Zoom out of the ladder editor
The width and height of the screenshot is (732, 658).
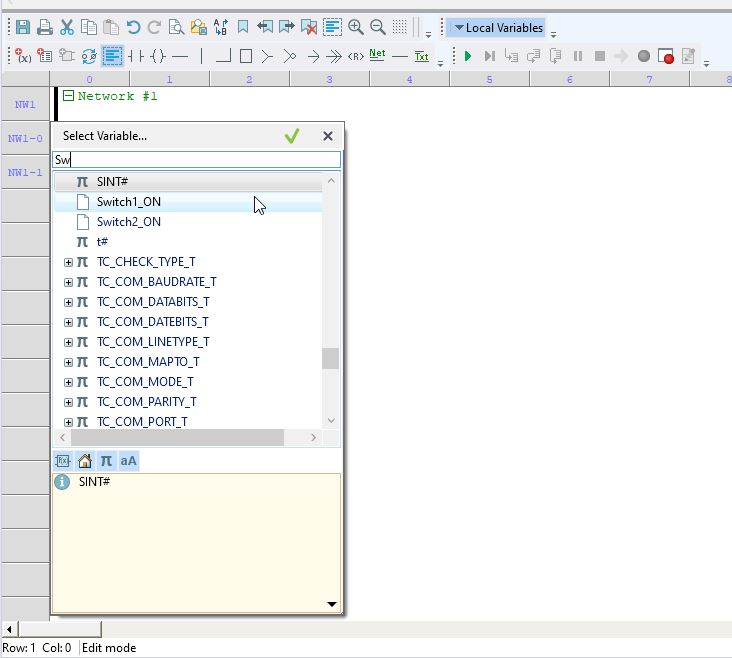(x=378, y=27)
